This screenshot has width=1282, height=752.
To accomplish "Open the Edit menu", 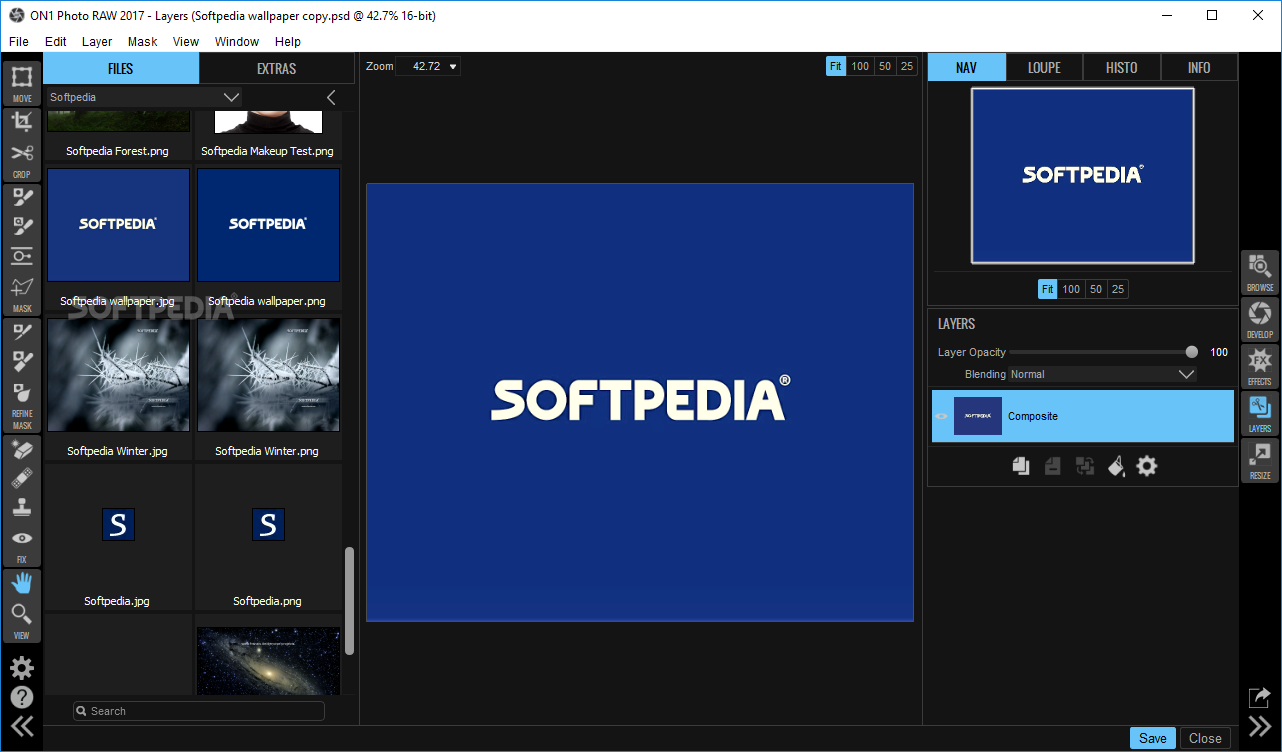I will click(56, 42).
